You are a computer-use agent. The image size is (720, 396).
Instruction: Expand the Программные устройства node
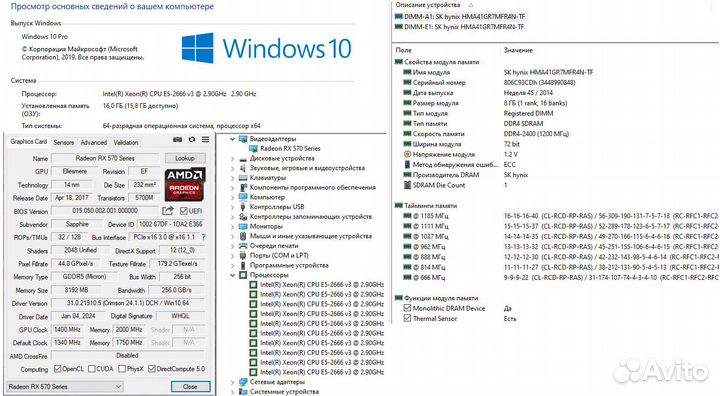[x=232, y=266]
